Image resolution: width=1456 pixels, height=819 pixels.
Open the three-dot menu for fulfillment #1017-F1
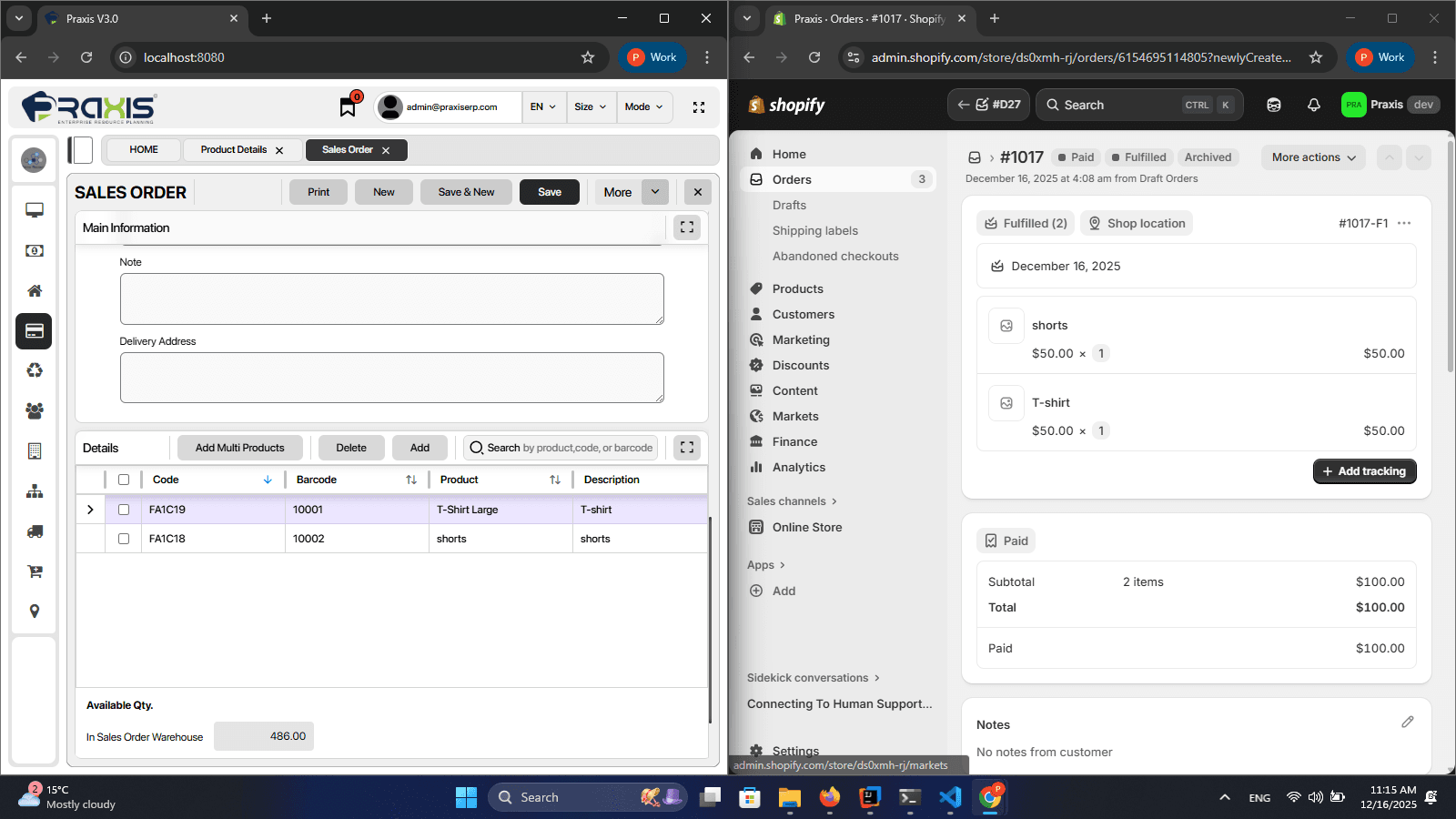(x=1404, y=223)
